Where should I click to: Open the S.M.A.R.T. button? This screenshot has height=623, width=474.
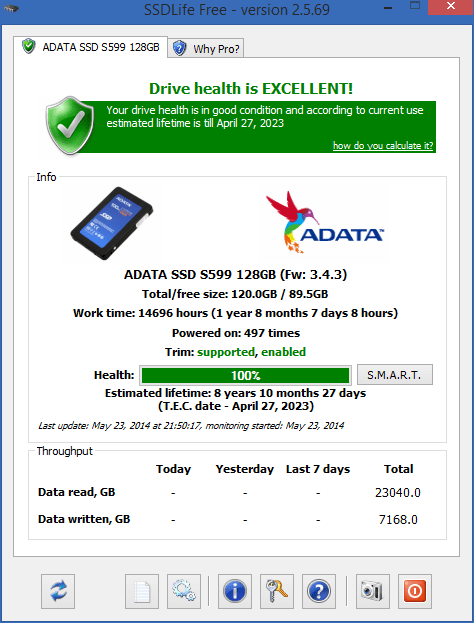[395, 375]
